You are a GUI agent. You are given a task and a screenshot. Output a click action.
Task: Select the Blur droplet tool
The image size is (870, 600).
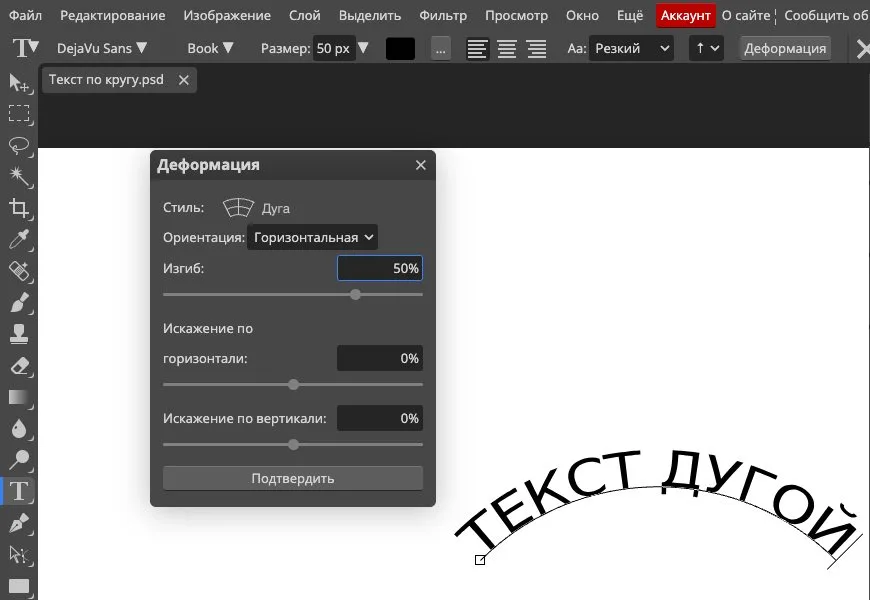pyautogui.click(x=19, y=428)
